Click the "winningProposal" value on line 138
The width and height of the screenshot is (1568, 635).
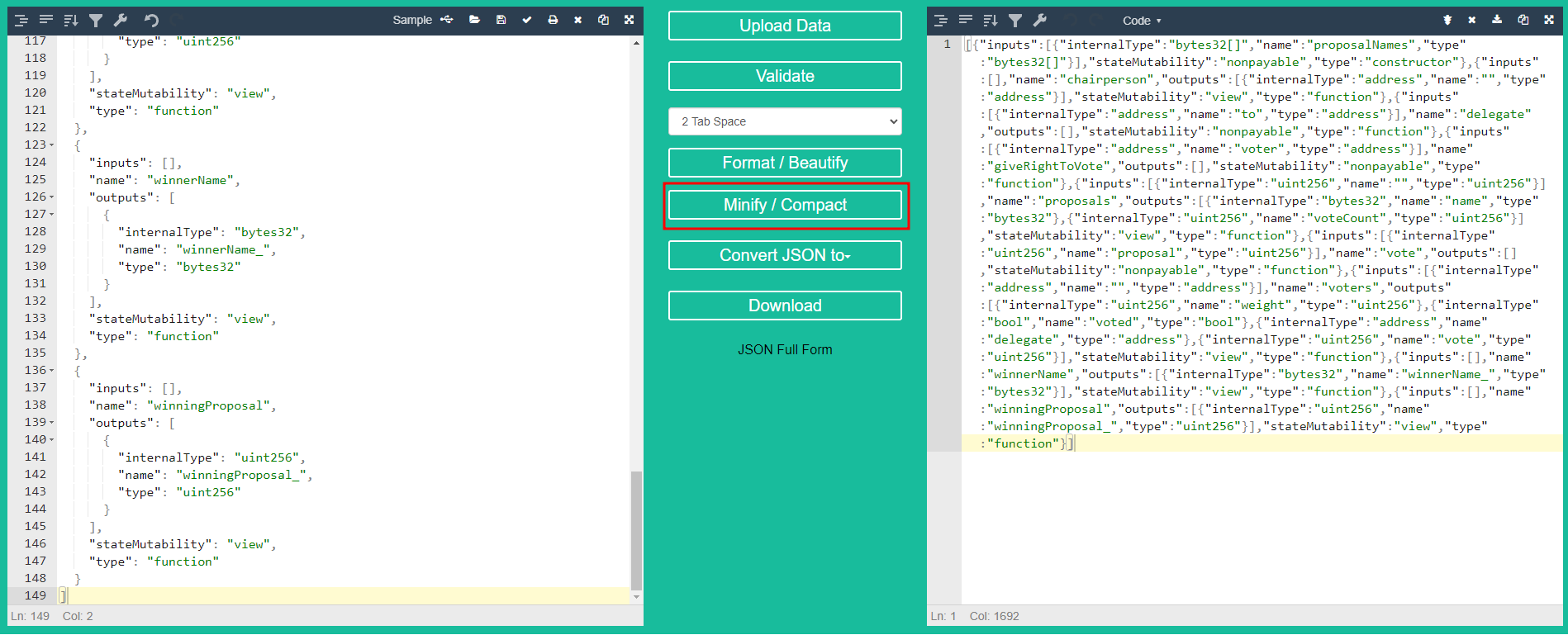(208, 405)
